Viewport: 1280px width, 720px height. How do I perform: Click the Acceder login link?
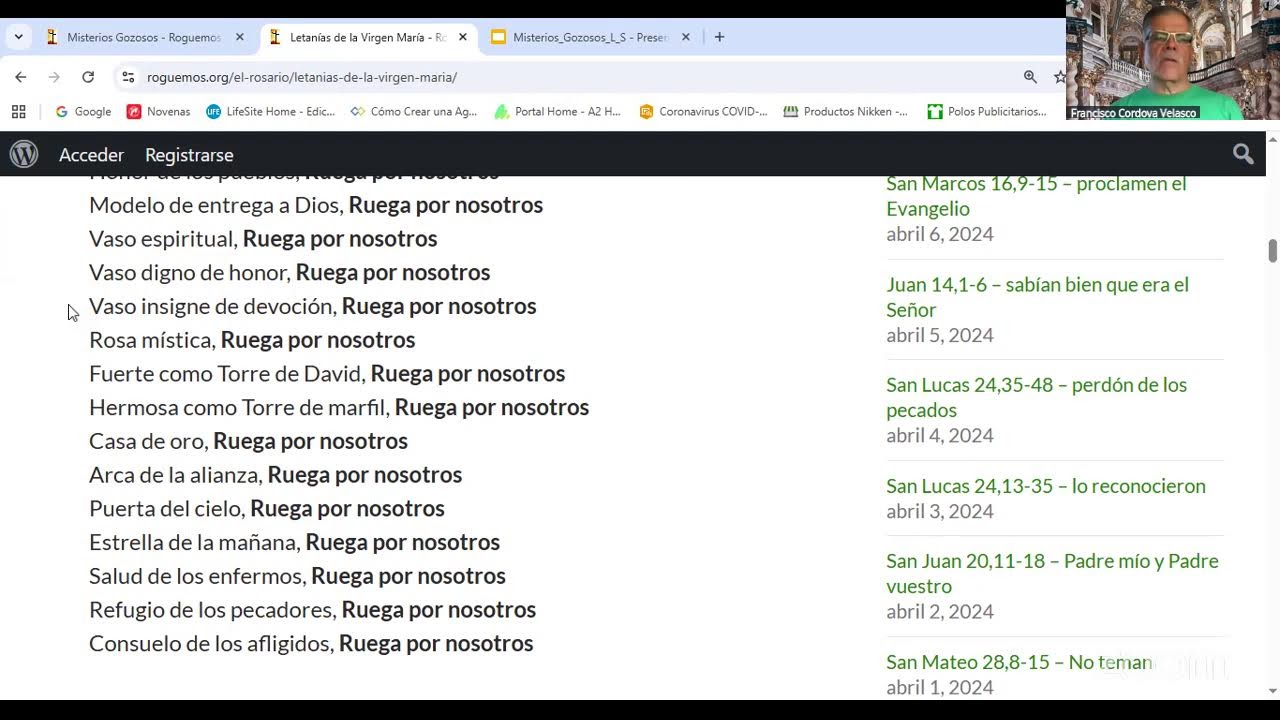click(x=91, y=155)
